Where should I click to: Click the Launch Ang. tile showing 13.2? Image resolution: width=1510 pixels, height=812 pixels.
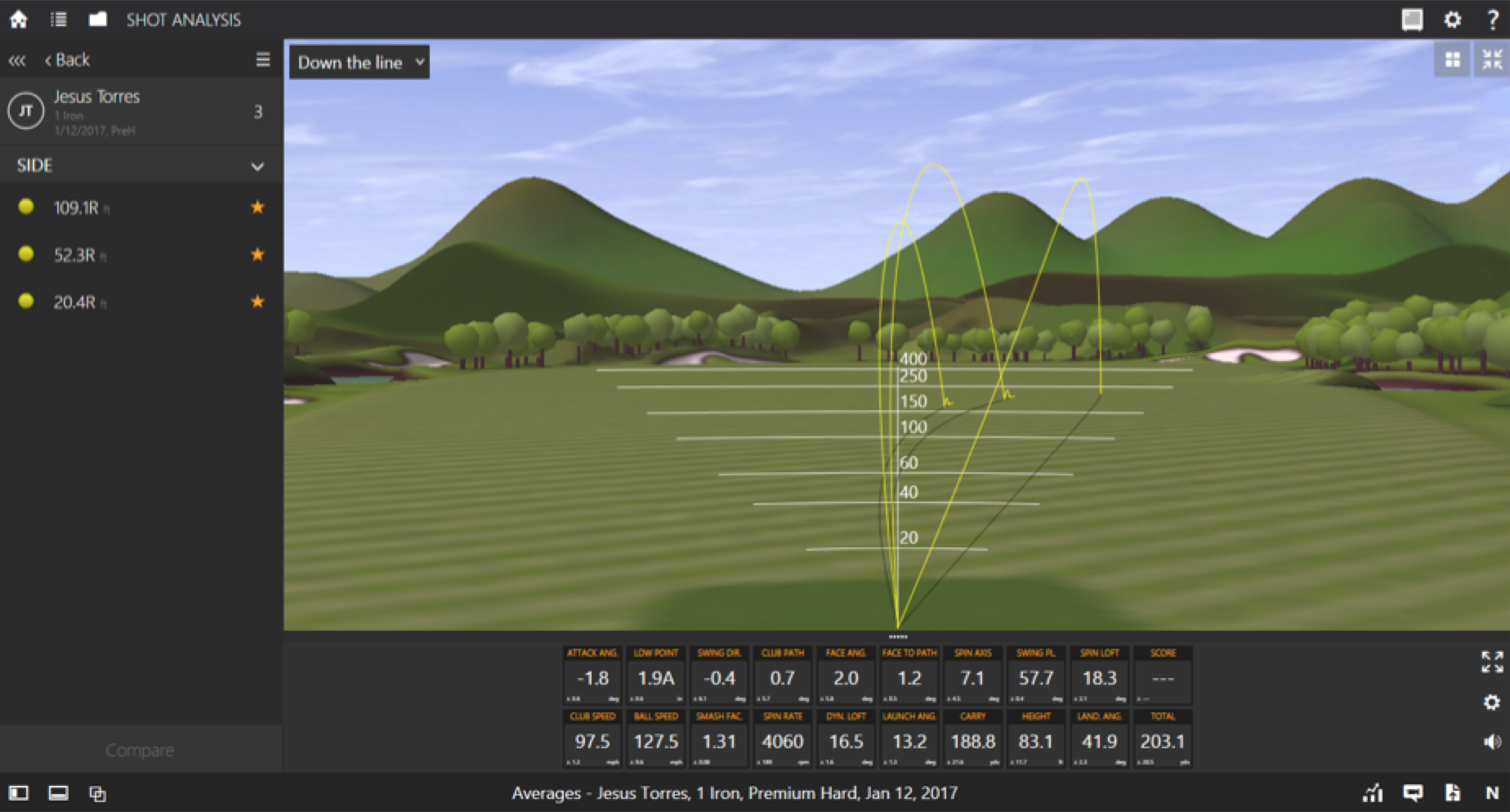click(909, 739)
